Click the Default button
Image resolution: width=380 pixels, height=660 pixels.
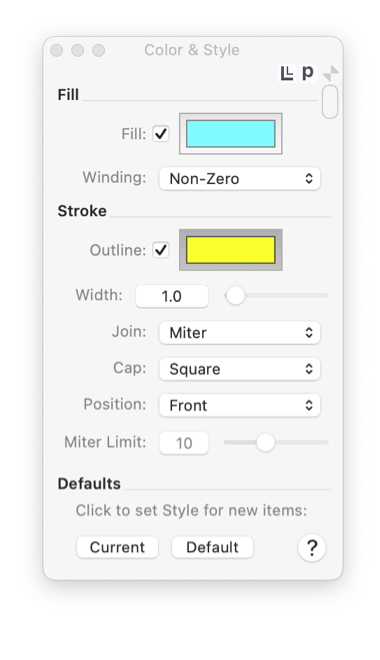coord(213,547)
